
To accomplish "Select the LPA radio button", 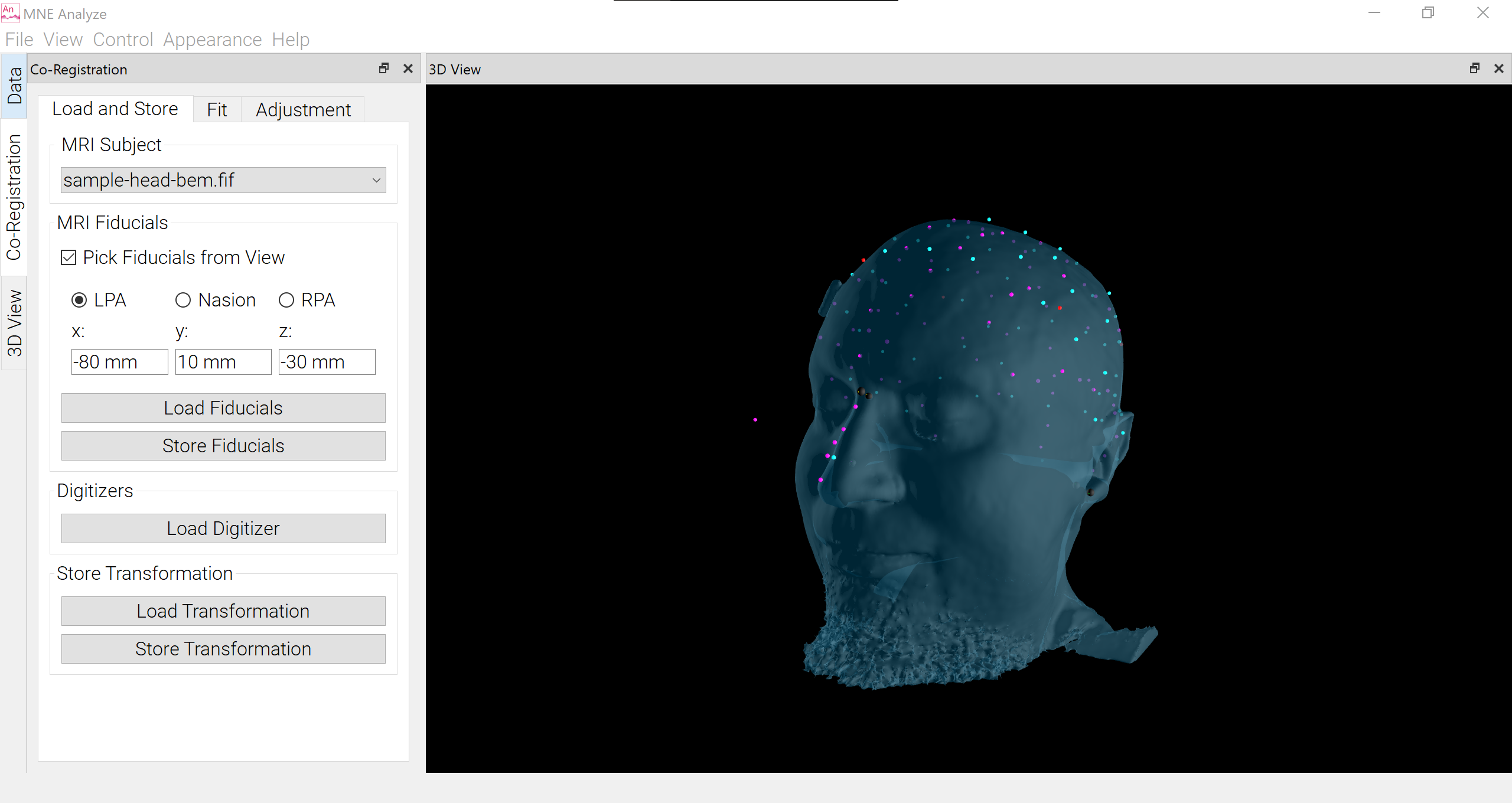I will [x=79, y=301].
